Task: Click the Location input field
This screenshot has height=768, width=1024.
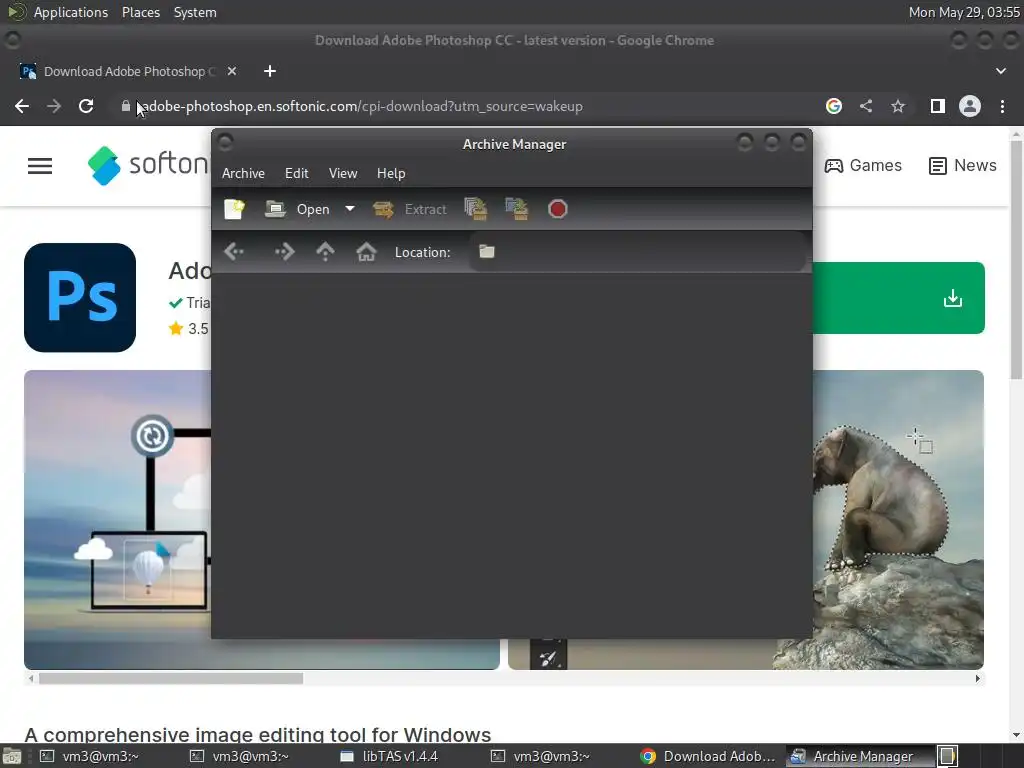Action: click(637, 251)
